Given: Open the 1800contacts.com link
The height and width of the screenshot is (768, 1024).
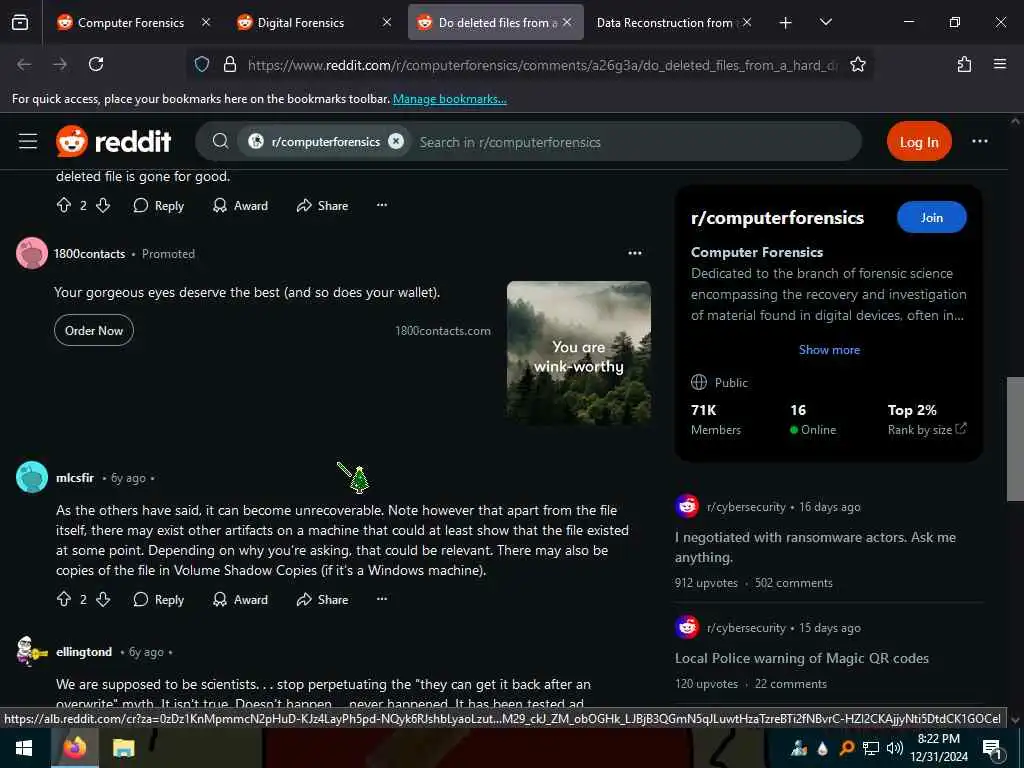Looking at the screenshot, I should [443, 330].
